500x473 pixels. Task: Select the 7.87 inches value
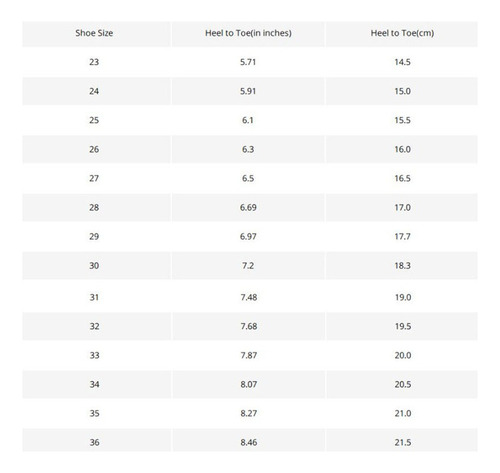pyautogui.click(x=249, y=355)
